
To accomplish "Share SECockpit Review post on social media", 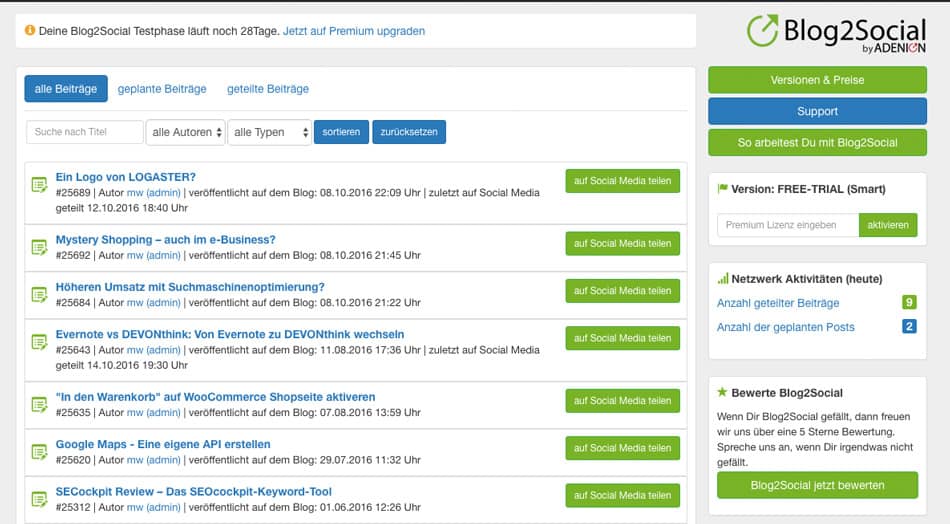I will (x=623, y=495).
